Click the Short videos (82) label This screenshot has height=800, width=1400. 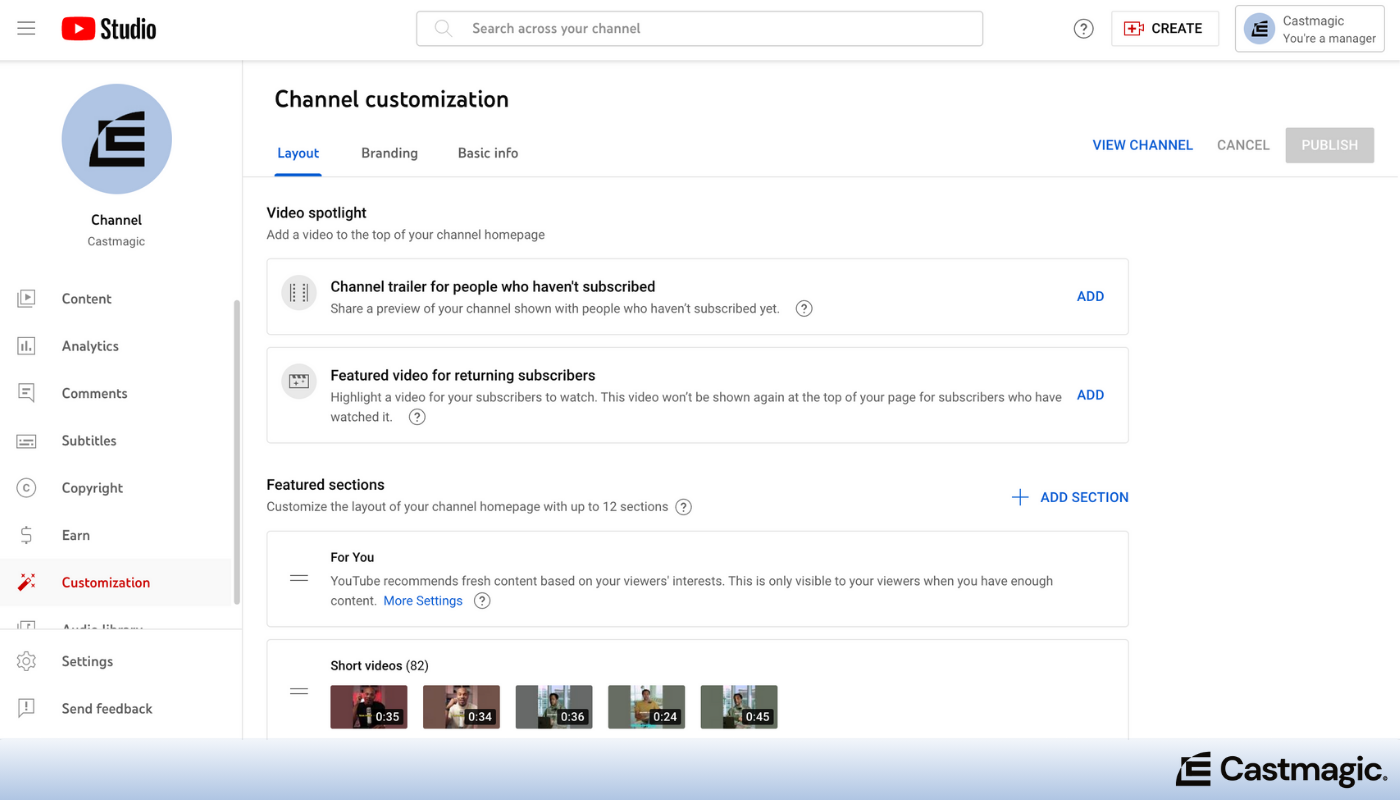click(x=379, y=666)
